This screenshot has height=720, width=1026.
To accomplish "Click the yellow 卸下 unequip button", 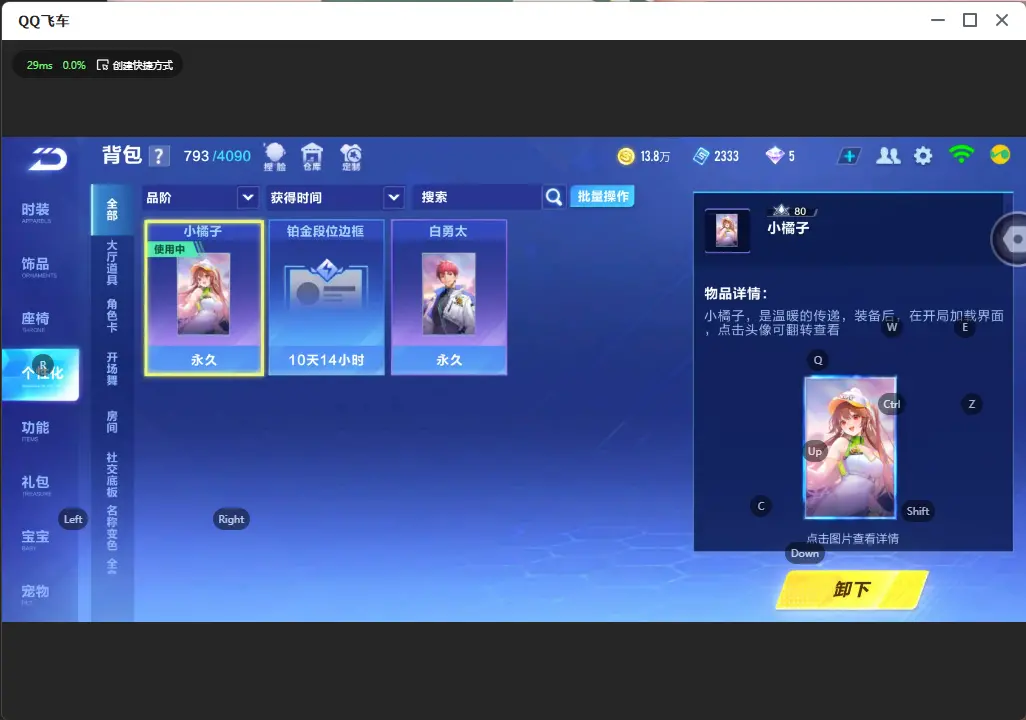I will click(x=852, y=590).
